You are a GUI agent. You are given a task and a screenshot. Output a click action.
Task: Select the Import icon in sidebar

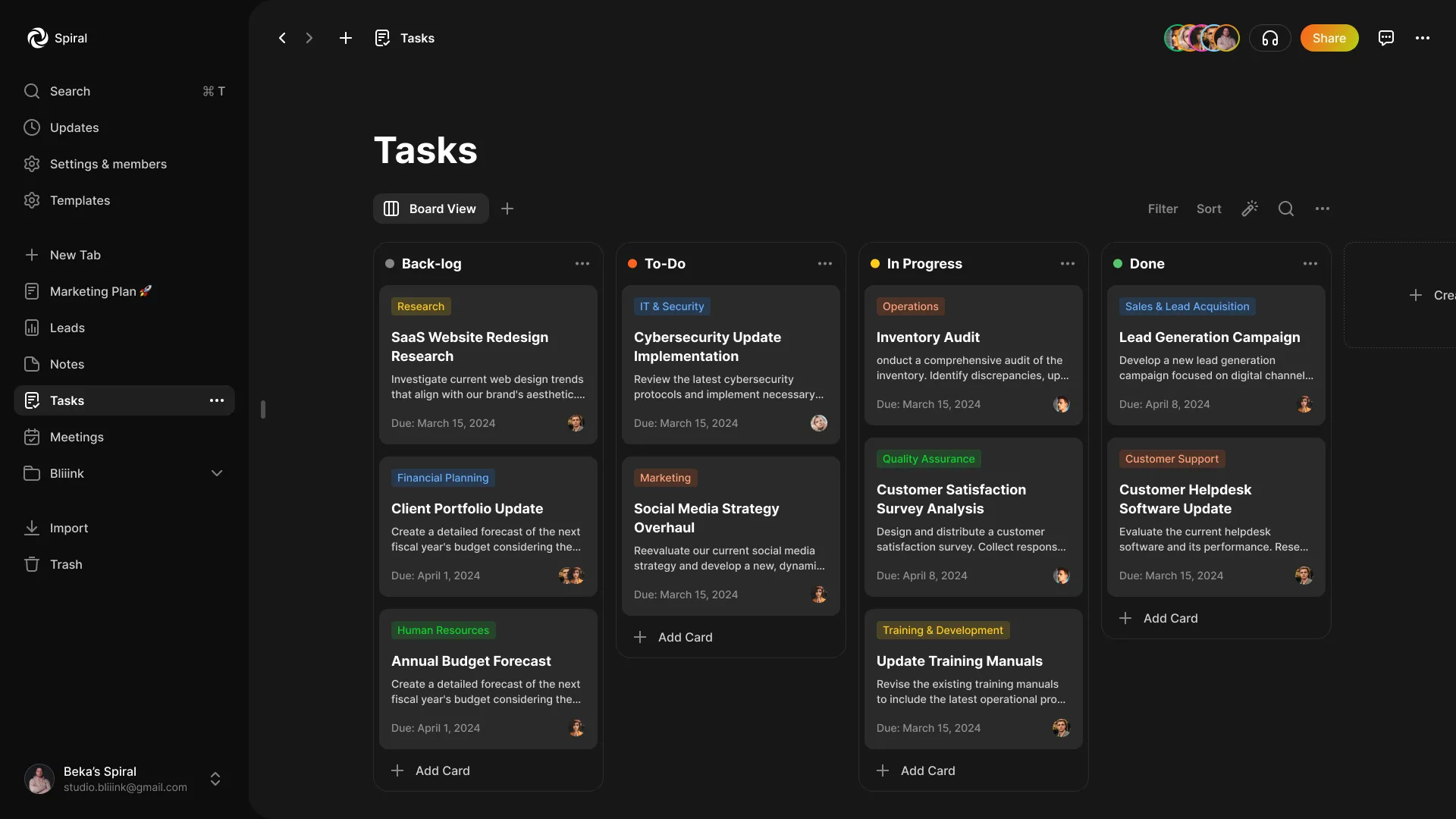pos(32,528)
